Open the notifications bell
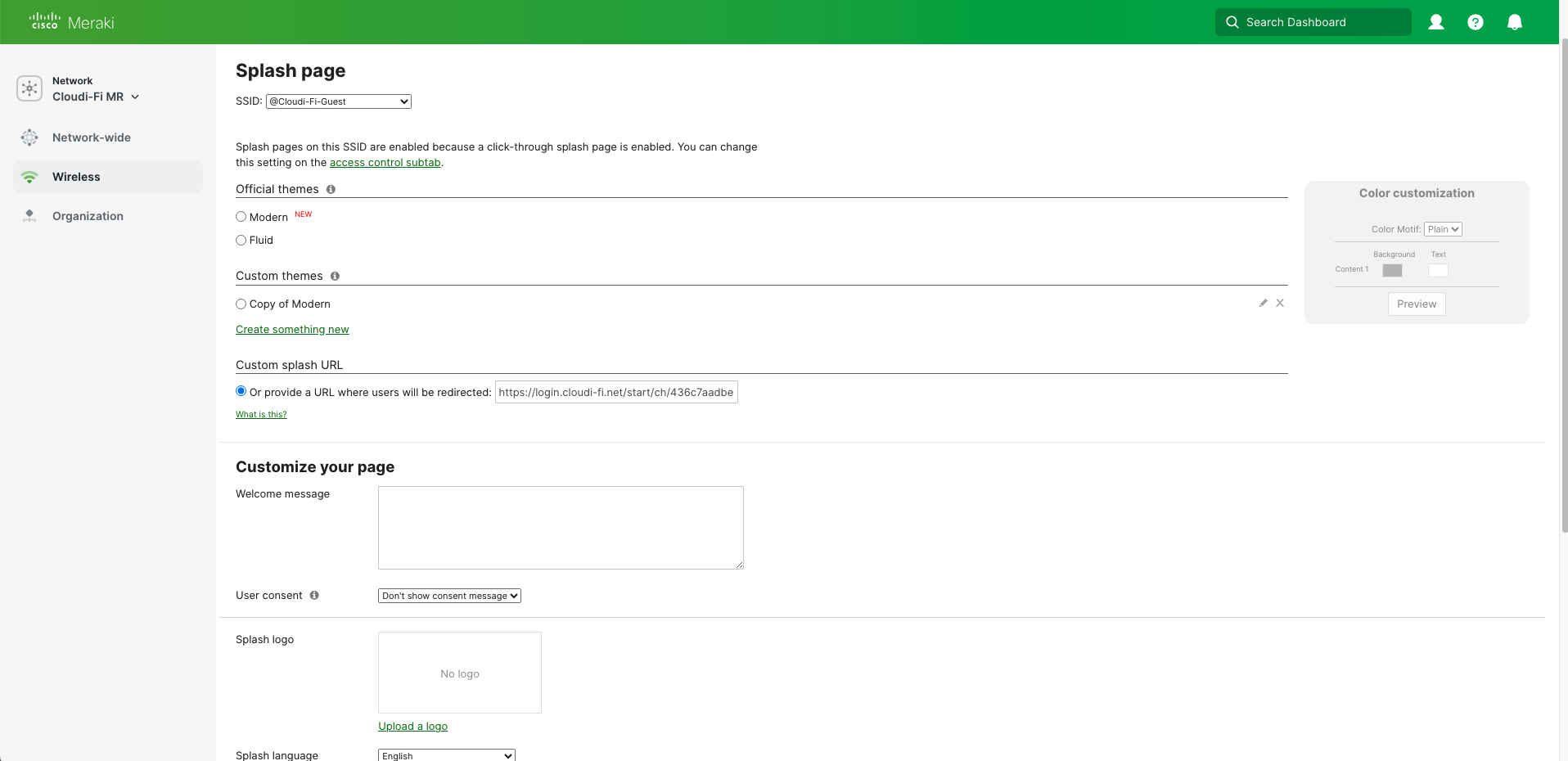Viewport: 1568px width, 761px height. point(1514,22)
